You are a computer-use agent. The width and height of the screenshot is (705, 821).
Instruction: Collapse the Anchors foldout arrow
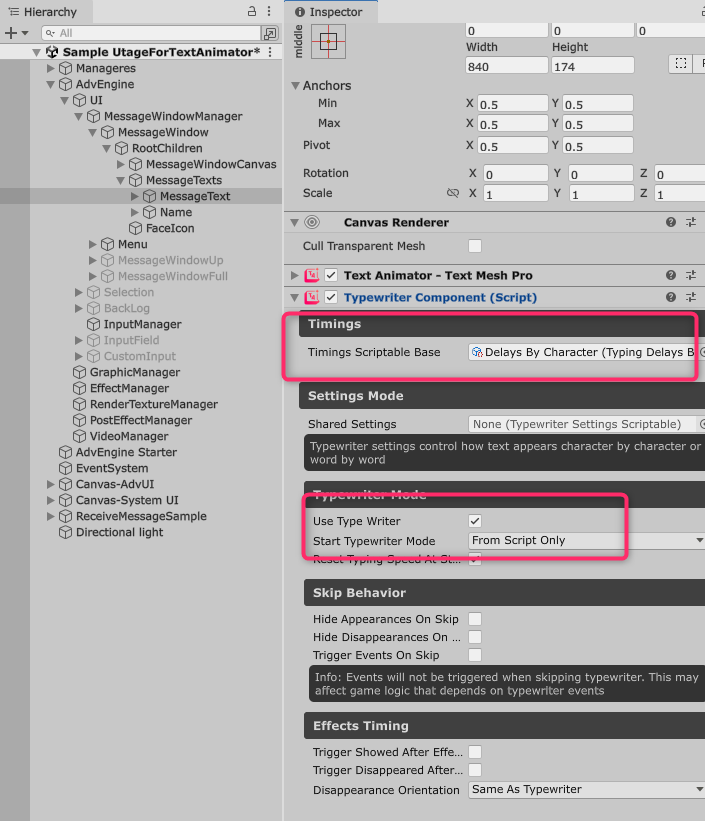pyautogui.click(x=295, y=86)
